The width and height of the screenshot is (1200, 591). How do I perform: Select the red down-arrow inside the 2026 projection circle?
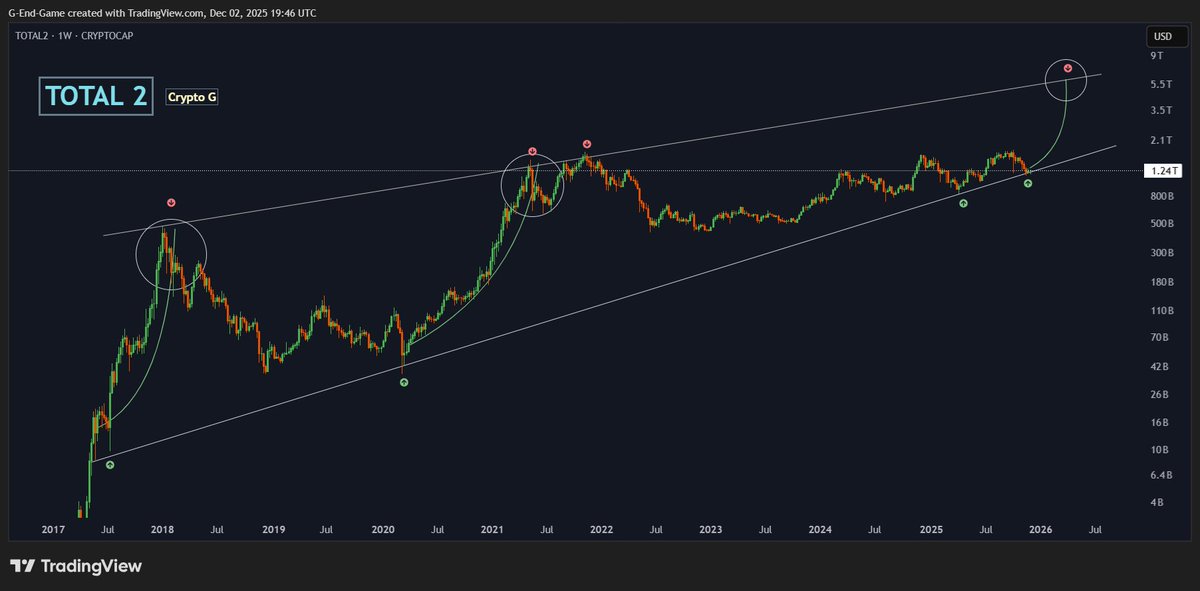1068,68
